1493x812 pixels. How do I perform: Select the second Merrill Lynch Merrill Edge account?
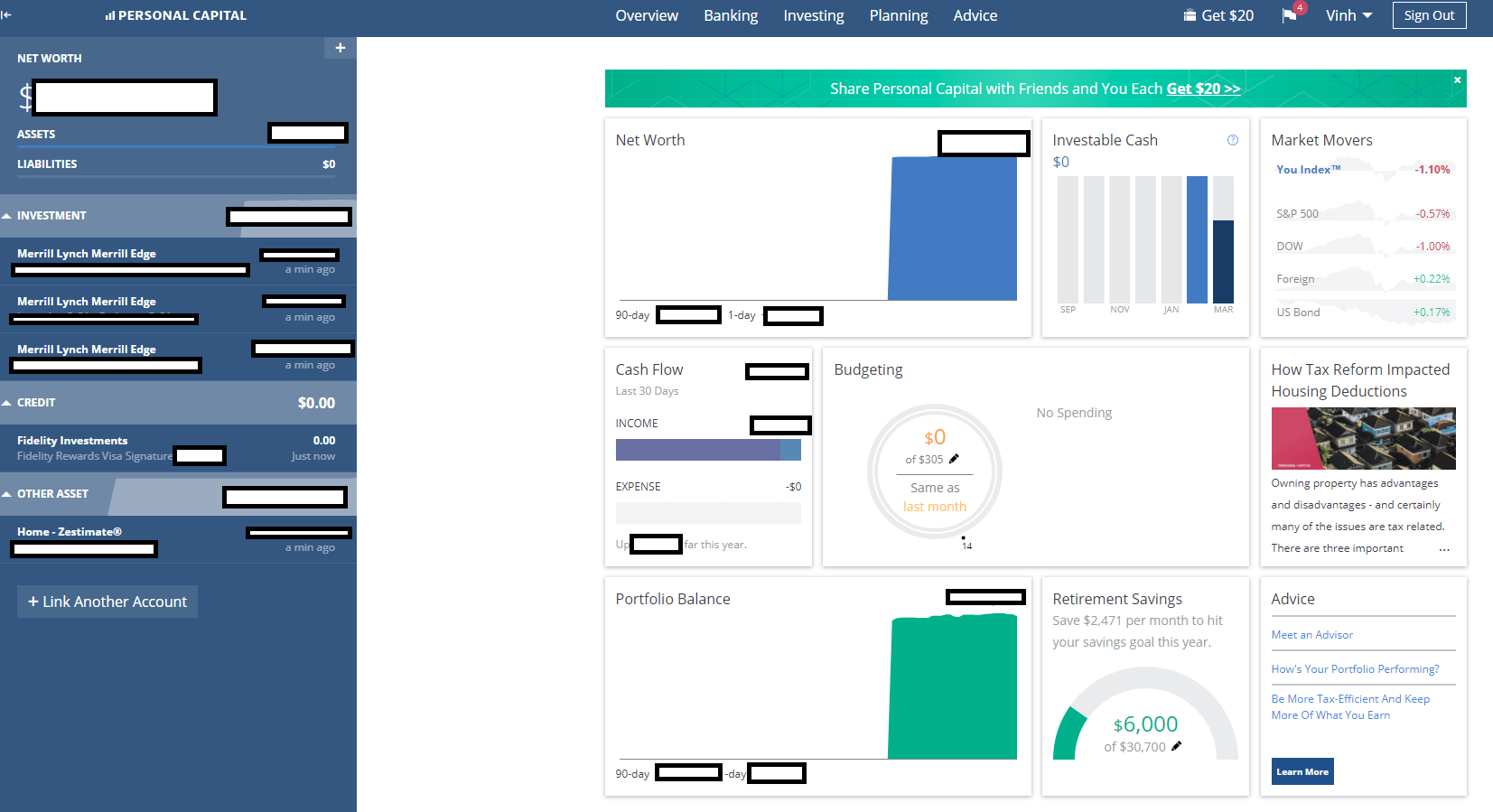click(178, 310)
